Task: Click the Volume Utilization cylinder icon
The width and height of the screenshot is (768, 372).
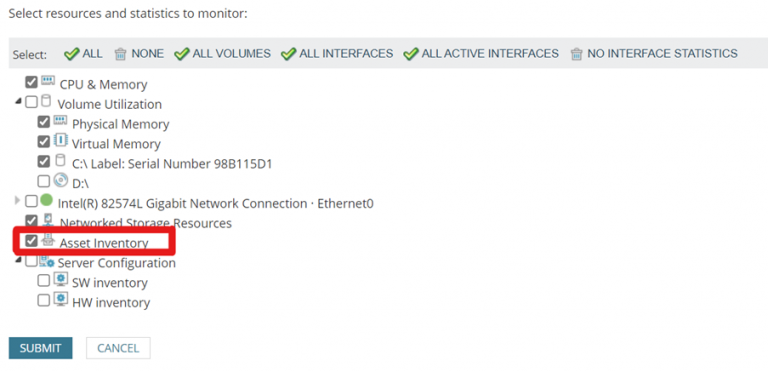Action: click(x=45, y=101)
